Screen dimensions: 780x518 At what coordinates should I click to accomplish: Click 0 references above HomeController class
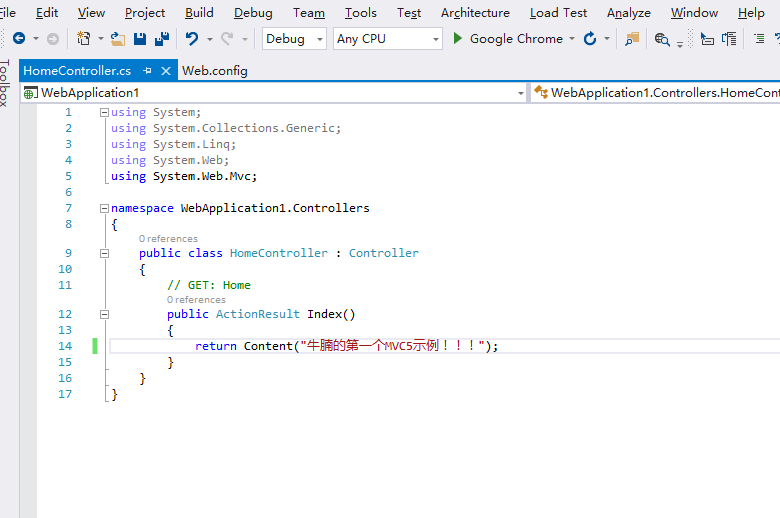pyautogui.click(x=168, y=239)
